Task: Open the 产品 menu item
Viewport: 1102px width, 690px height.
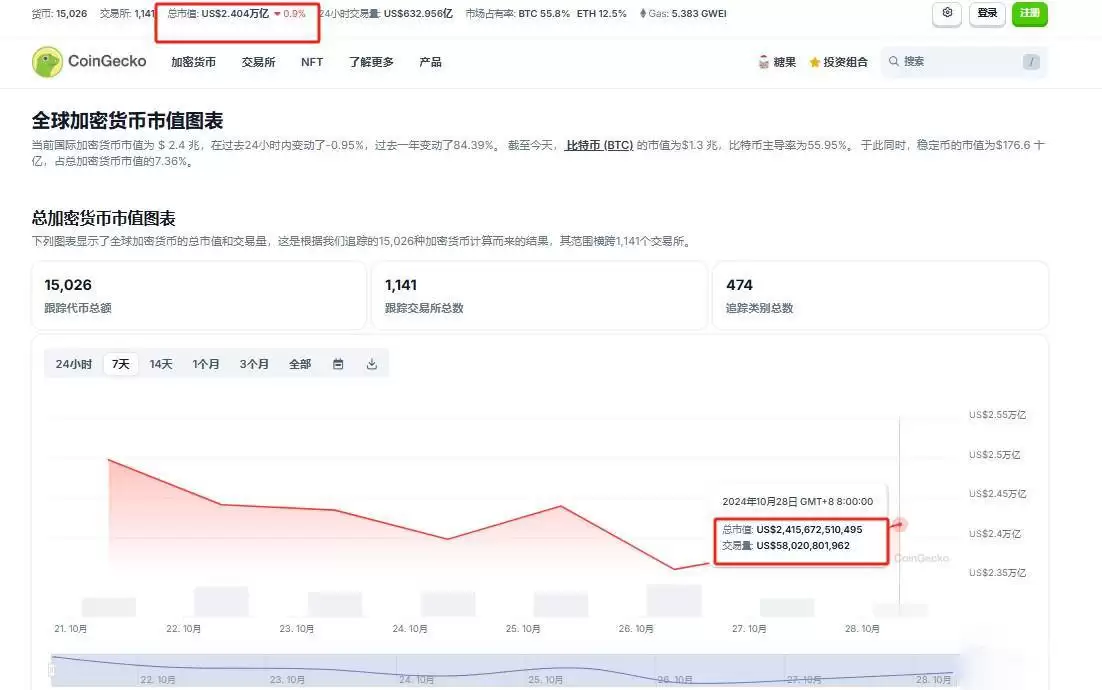Action: 430,62
